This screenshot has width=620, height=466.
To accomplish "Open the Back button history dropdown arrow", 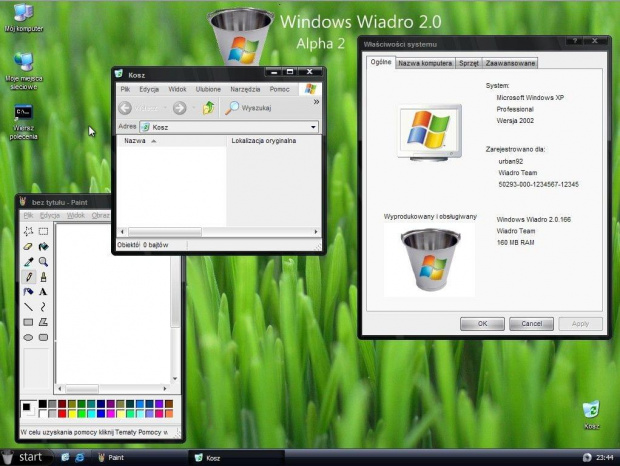I will (165, 108).
